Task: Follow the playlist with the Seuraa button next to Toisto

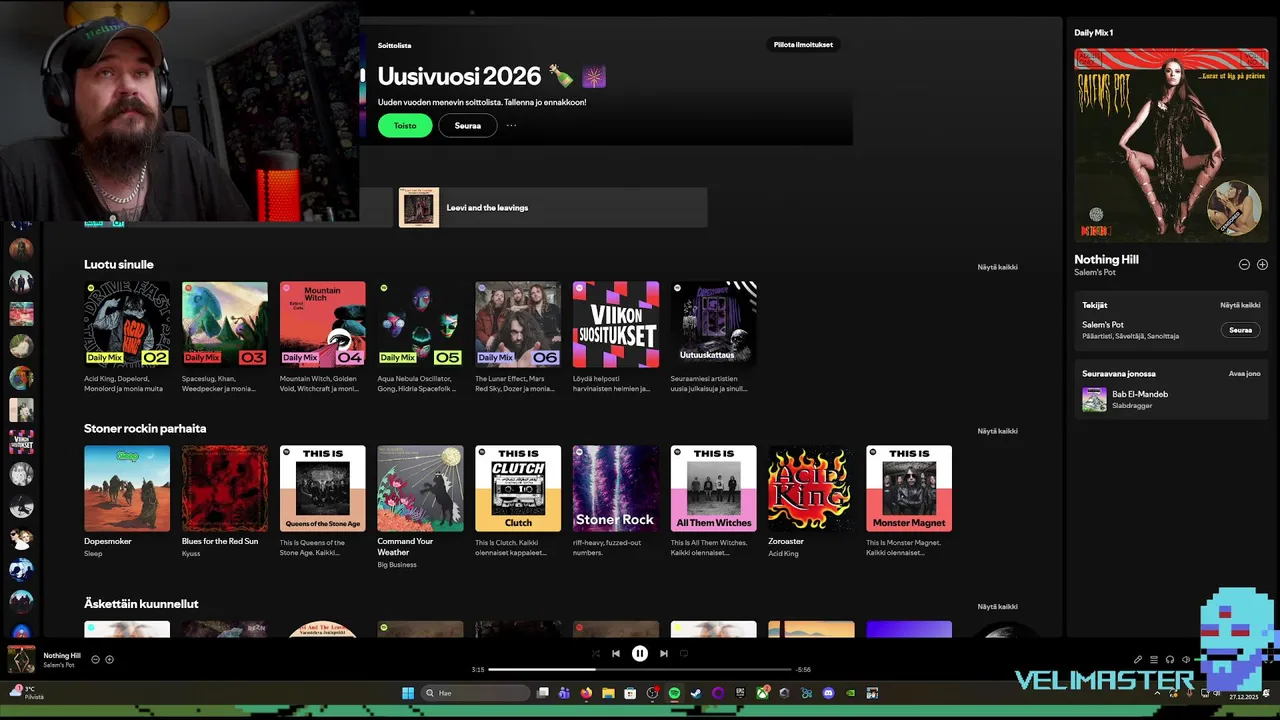Action: click(x=467, y=126)
